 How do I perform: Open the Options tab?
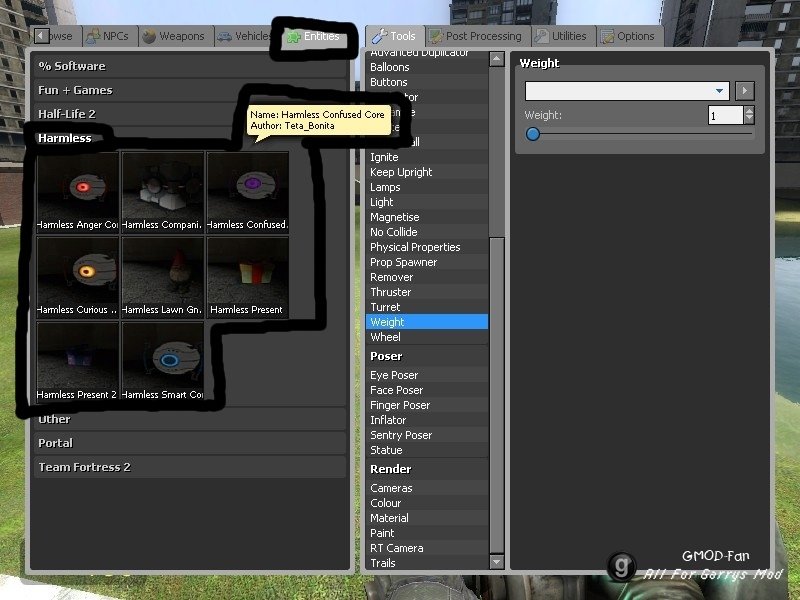tap(629, 36)
